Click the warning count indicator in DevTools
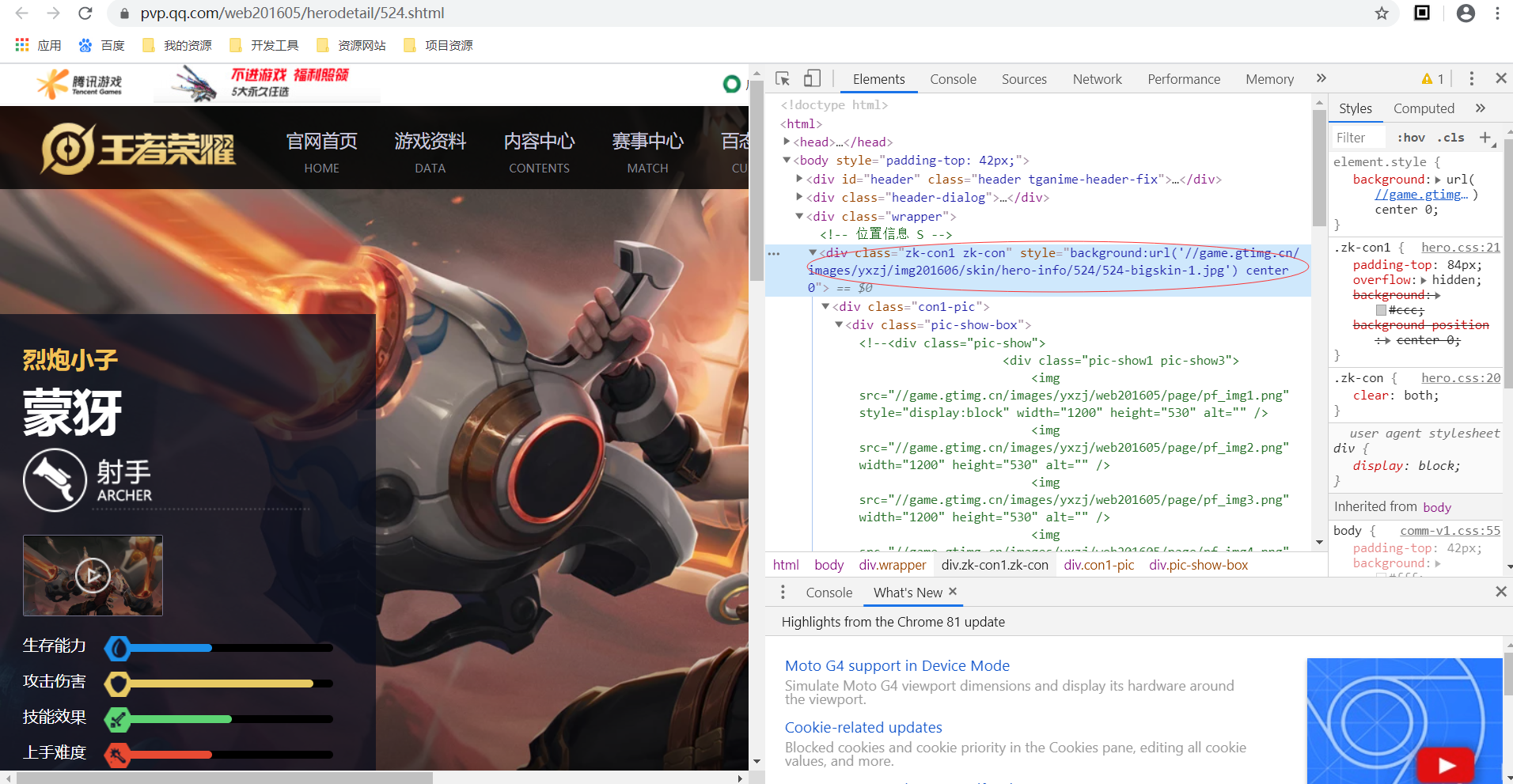1513x784 pixels. tap(1433, 78)
